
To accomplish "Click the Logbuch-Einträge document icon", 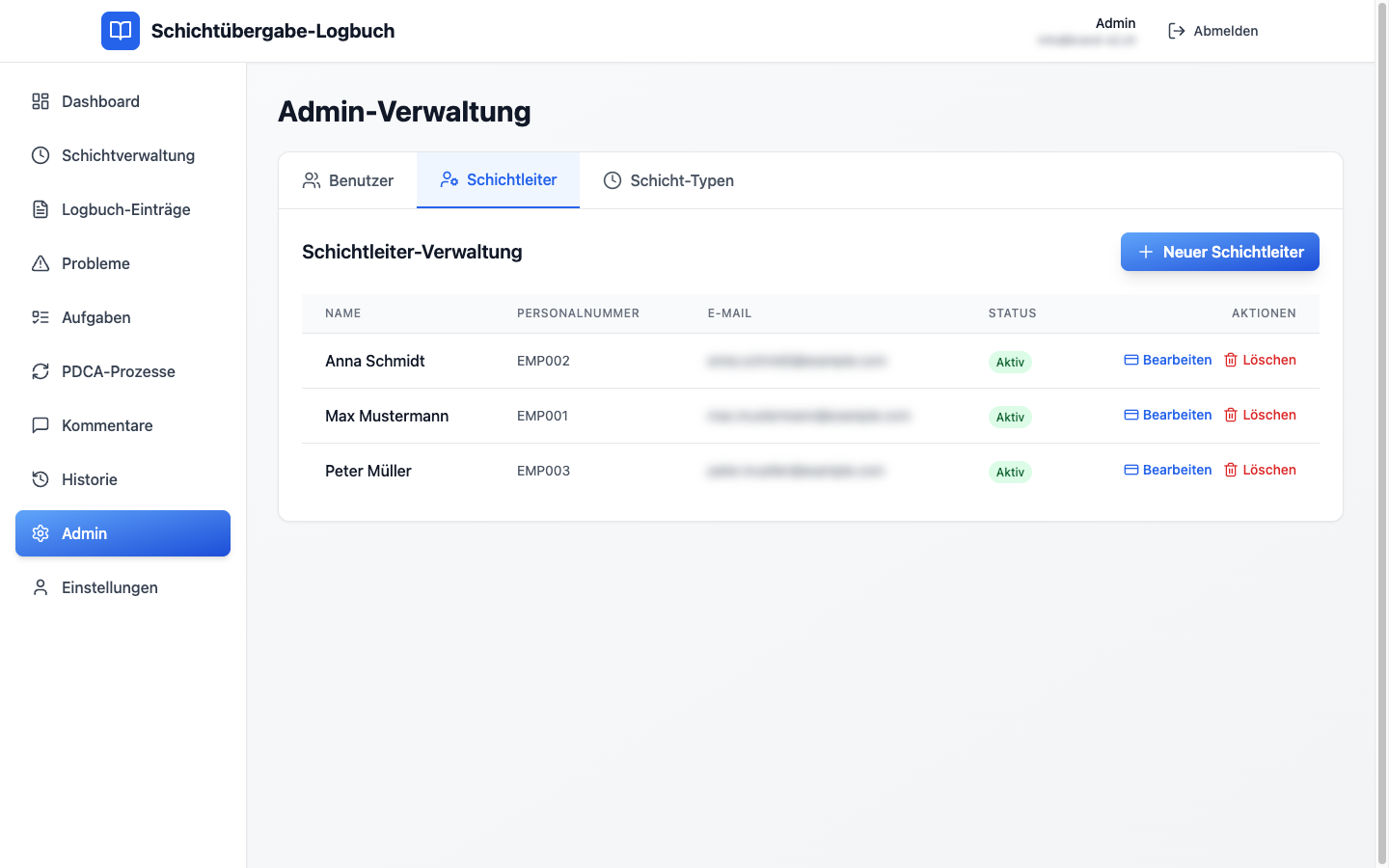I will tap(41, 209).
